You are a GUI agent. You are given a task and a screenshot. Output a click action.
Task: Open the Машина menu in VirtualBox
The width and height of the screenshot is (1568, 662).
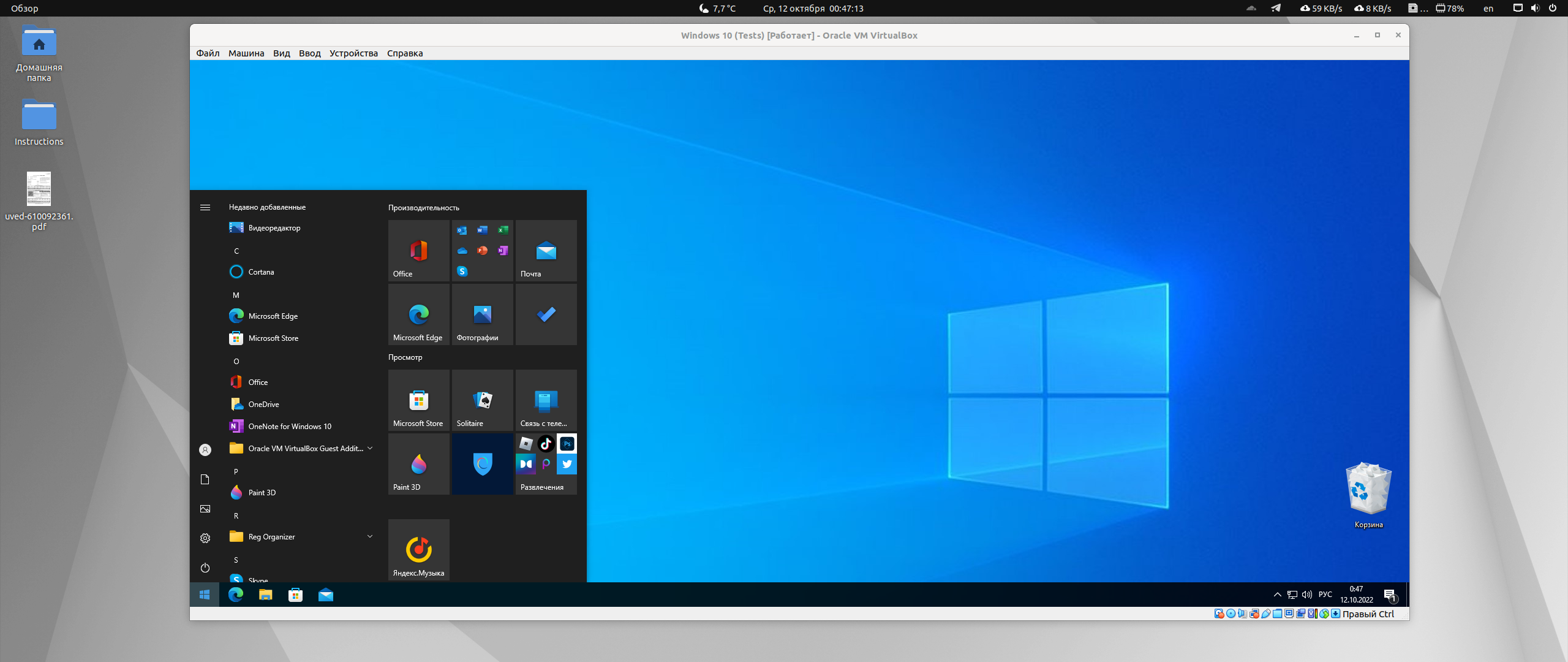[246, 53]
